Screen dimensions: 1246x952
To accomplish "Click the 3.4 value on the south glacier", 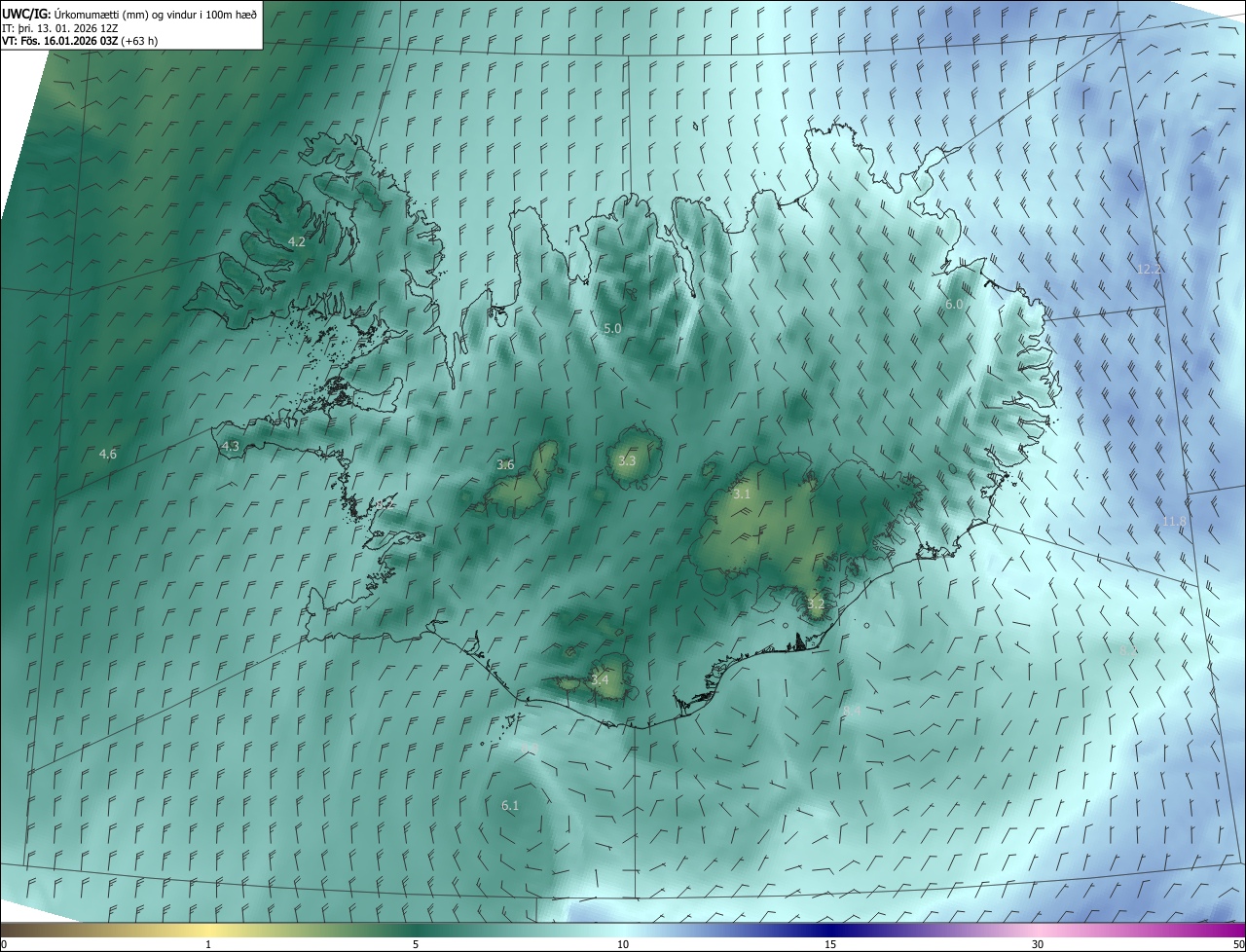I will (x=600, y=679).
